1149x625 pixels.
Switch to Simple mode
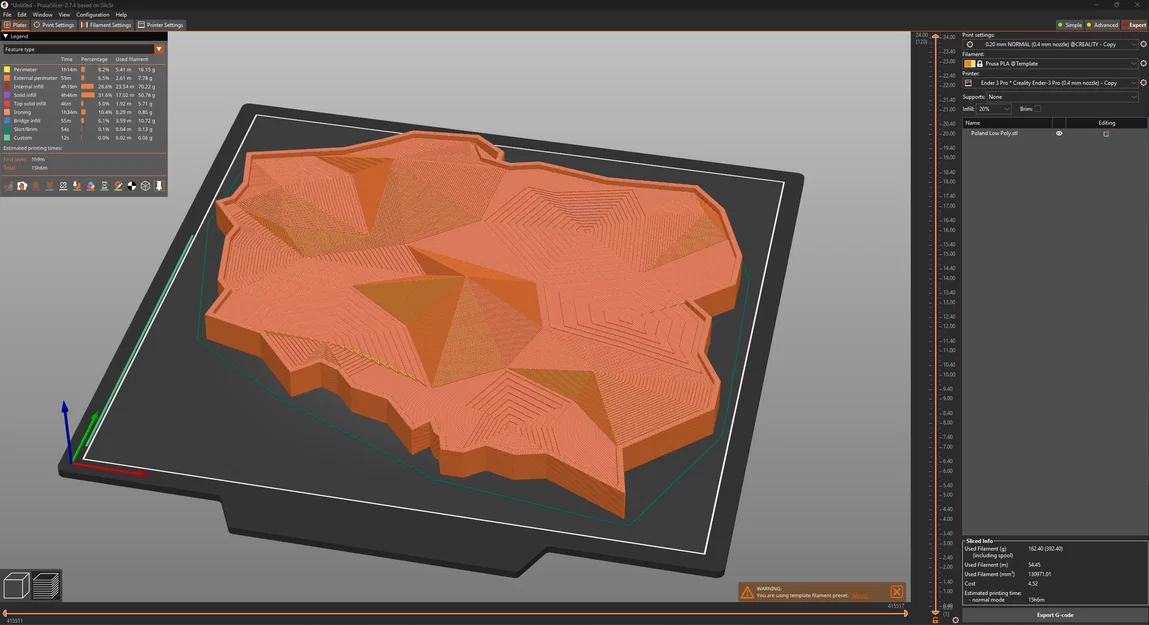click(x=1071, y=24)
